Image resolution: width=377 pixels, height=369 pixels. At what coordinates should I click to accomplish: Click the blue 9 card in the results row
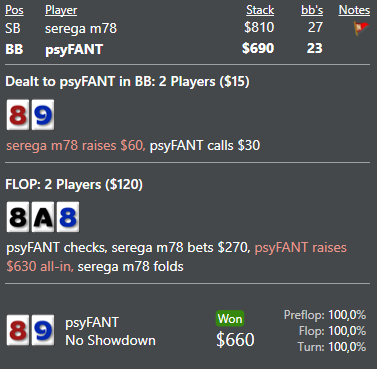point(43,330)
